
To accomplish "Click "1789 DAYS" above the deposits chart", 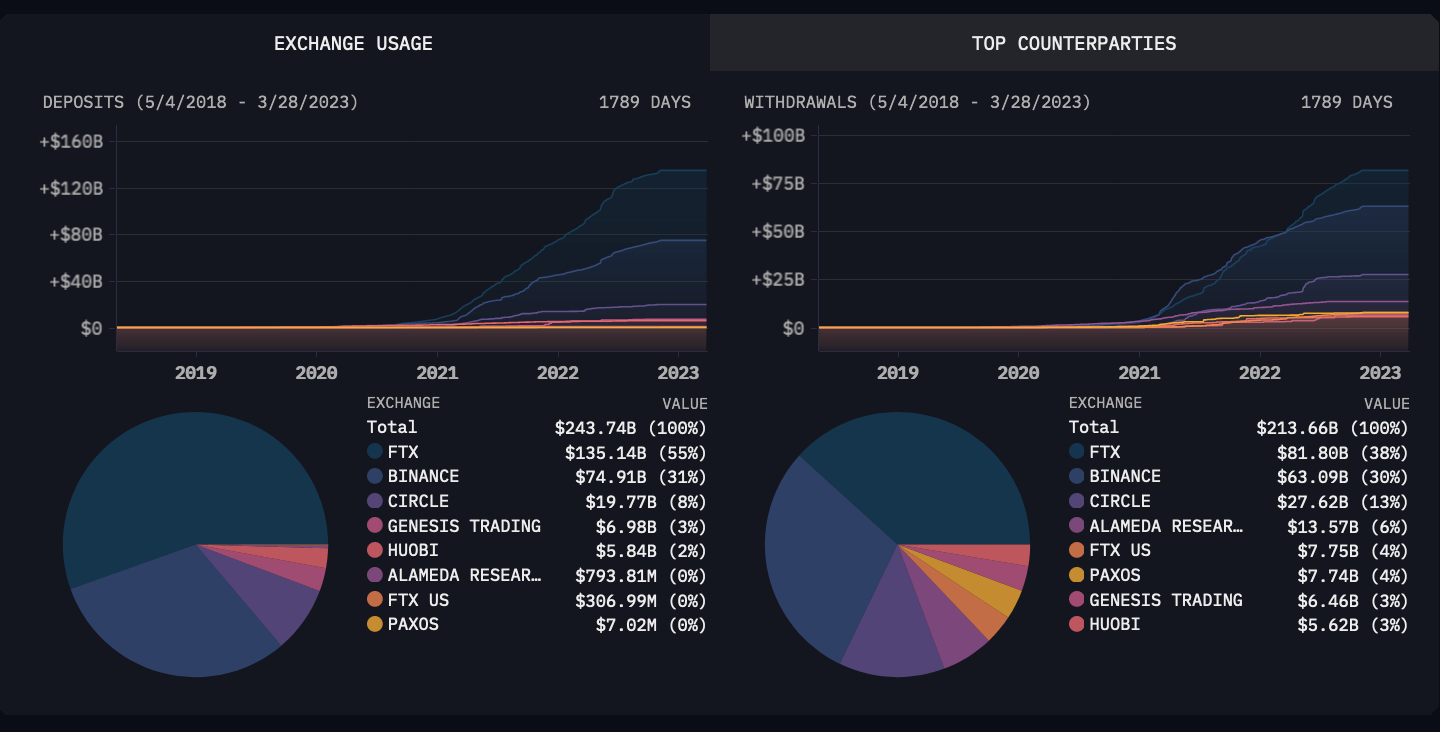I will click(645, 102).
